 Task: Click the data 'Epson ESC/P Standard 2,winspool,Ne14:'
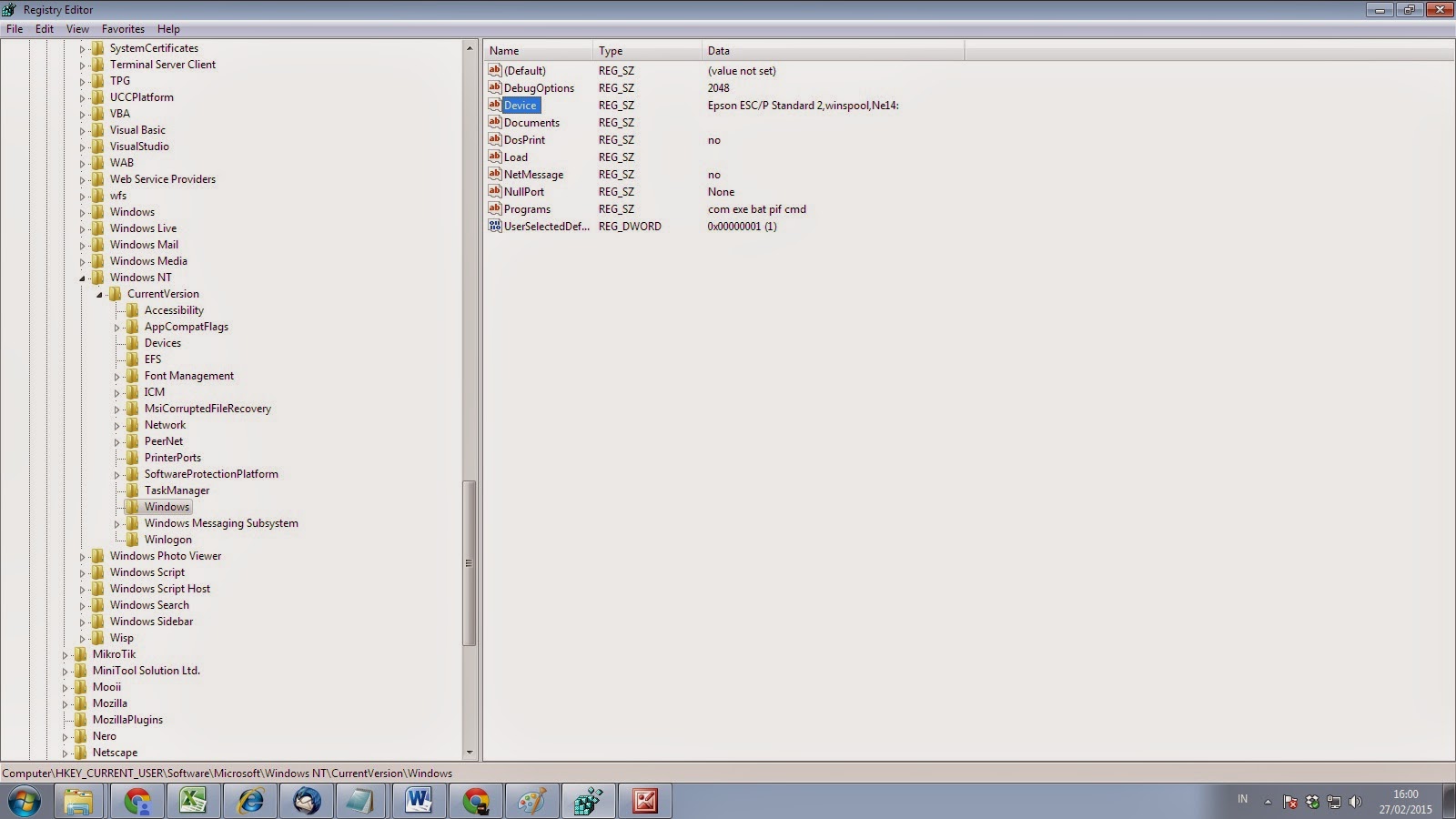(804, 106)
